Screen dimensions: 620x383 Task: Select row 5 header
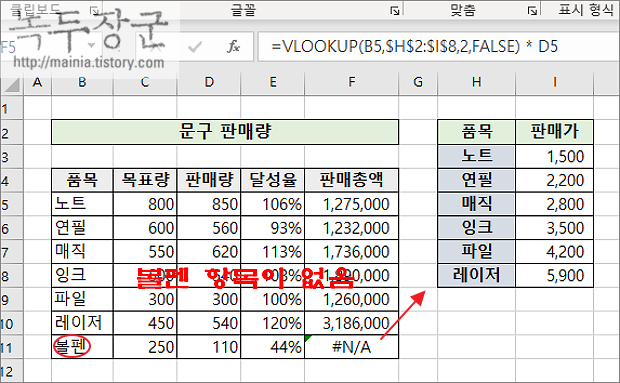point(11,205)
